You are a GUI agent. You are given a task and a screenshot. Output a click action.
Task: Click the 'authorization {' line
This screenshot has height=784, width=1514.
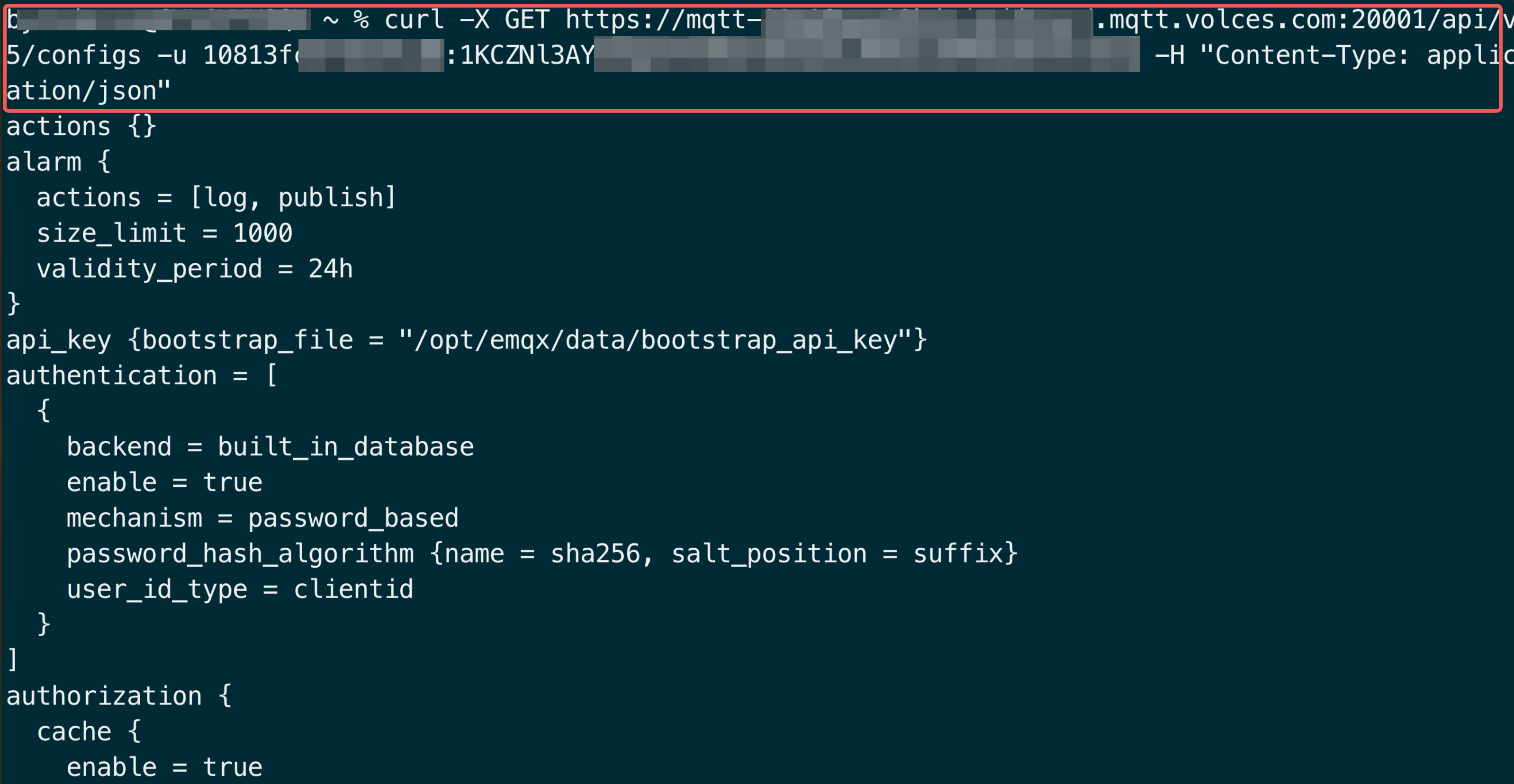(119, 696)
